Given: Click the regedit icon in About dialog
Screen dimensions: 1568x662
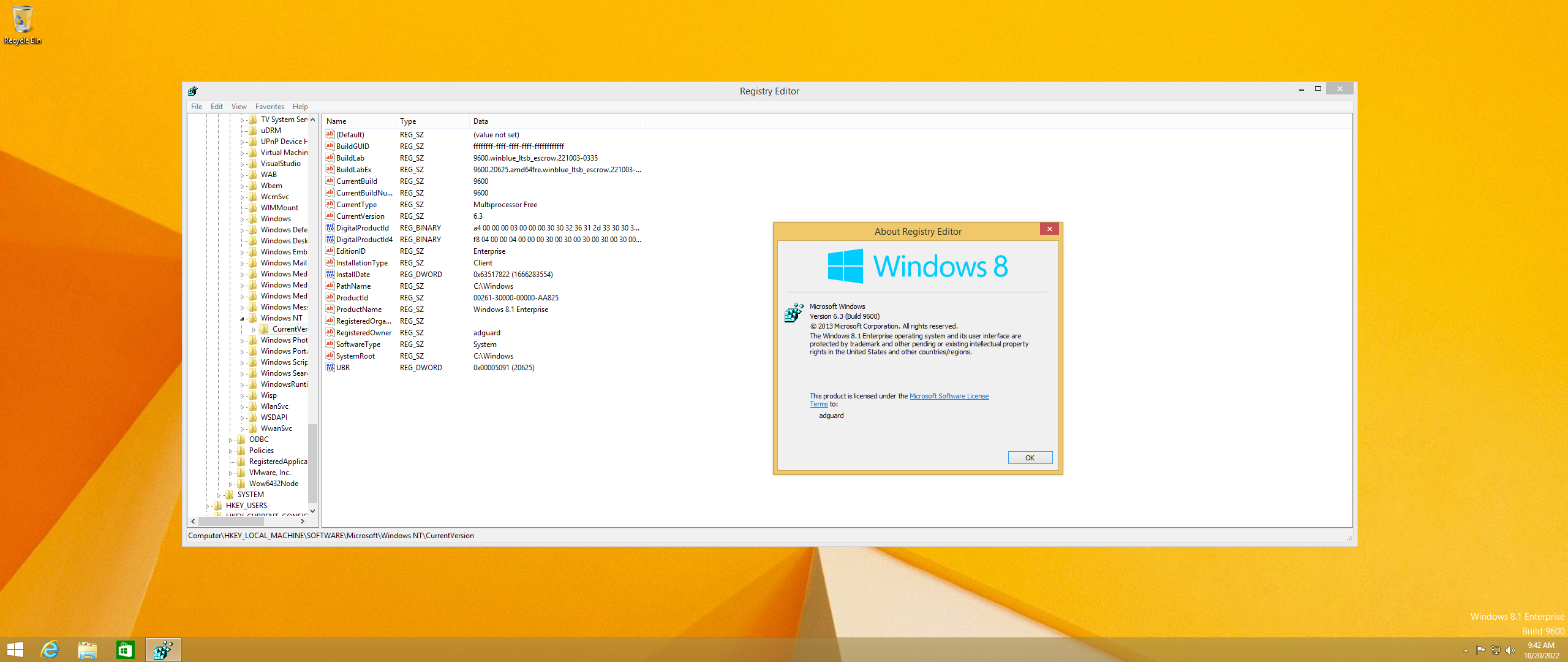Looking at the screenshot, I should coord(794,313).
